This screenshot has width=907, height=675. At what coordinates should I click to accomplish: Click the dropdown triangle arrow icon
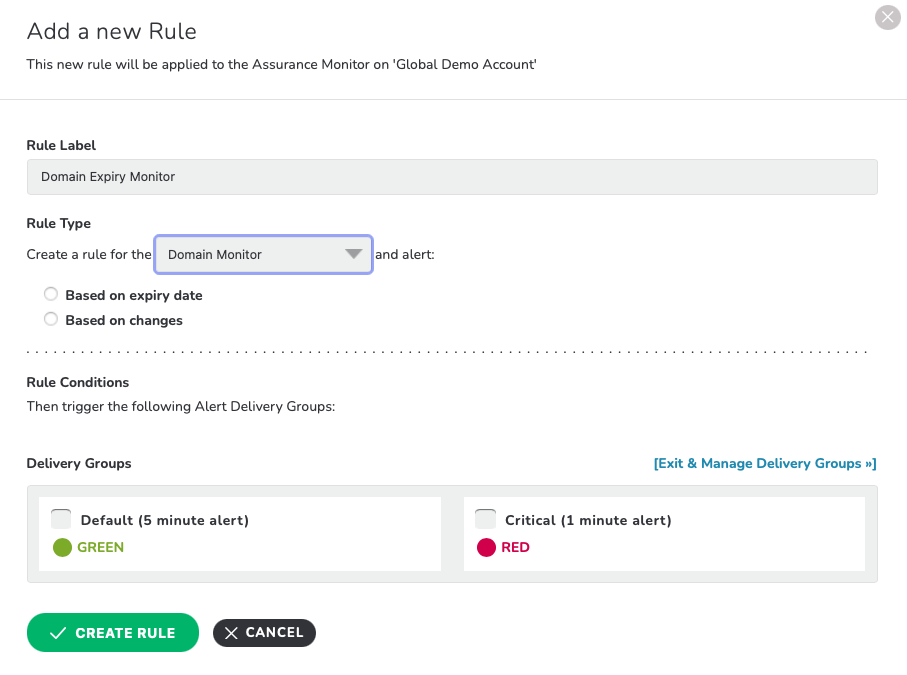(353, 254)
